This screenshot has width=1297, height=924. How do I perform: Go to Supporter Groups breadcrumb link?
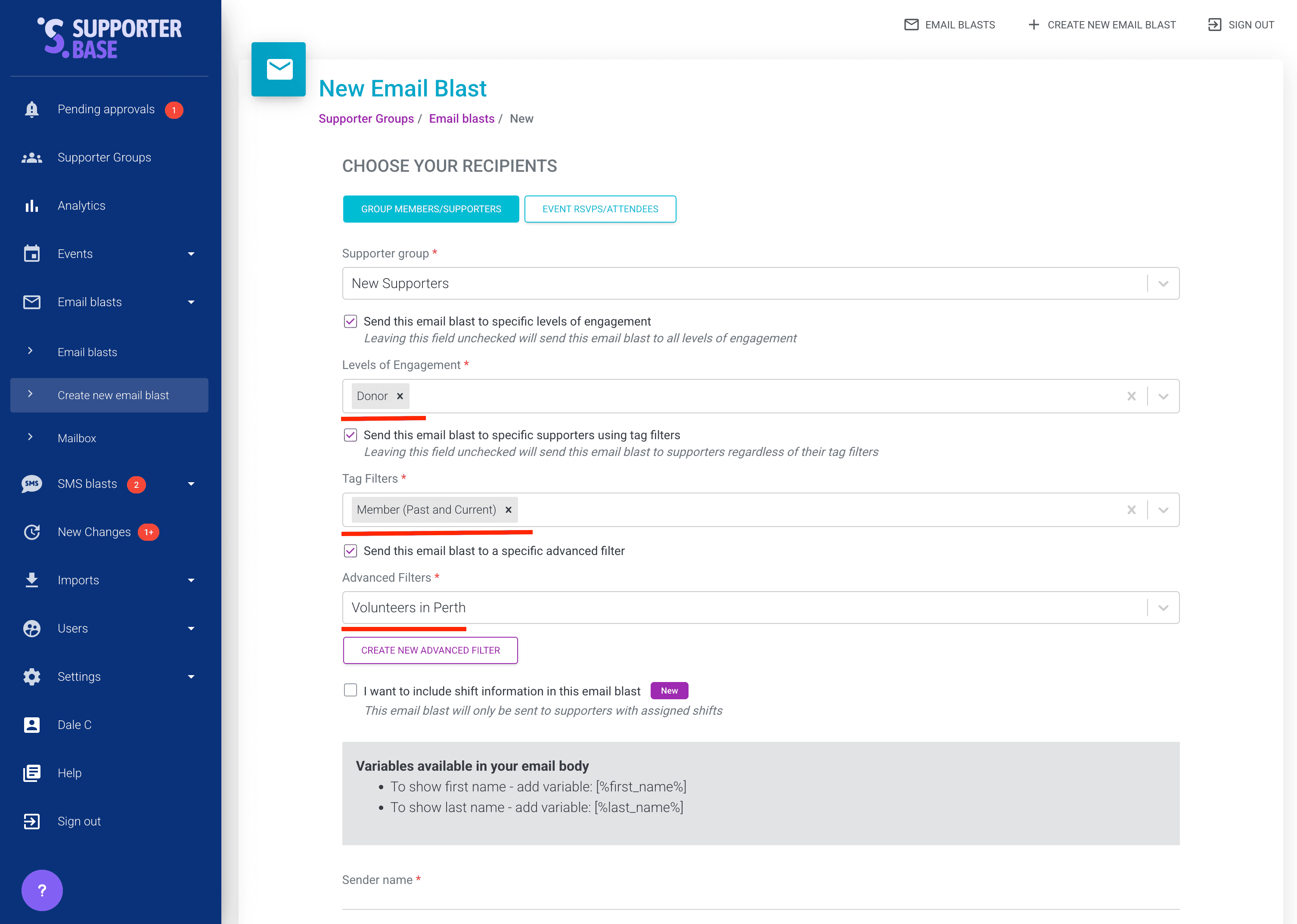coord(366,118)
